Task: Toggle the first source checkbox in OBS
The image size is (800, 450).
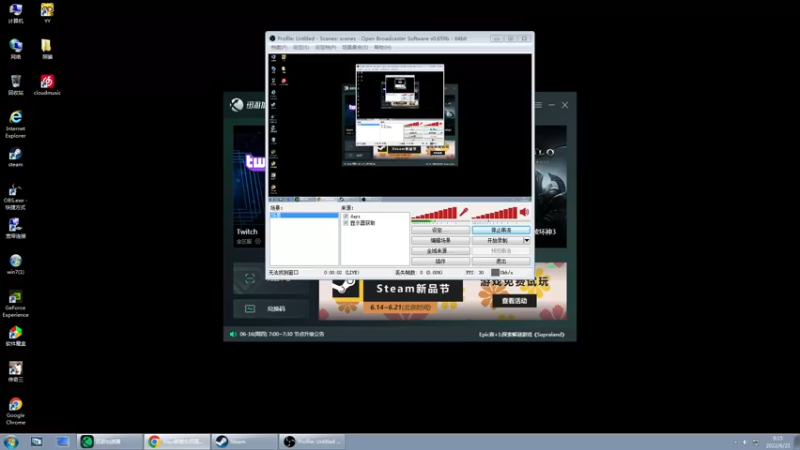Action: coord(346,216)
